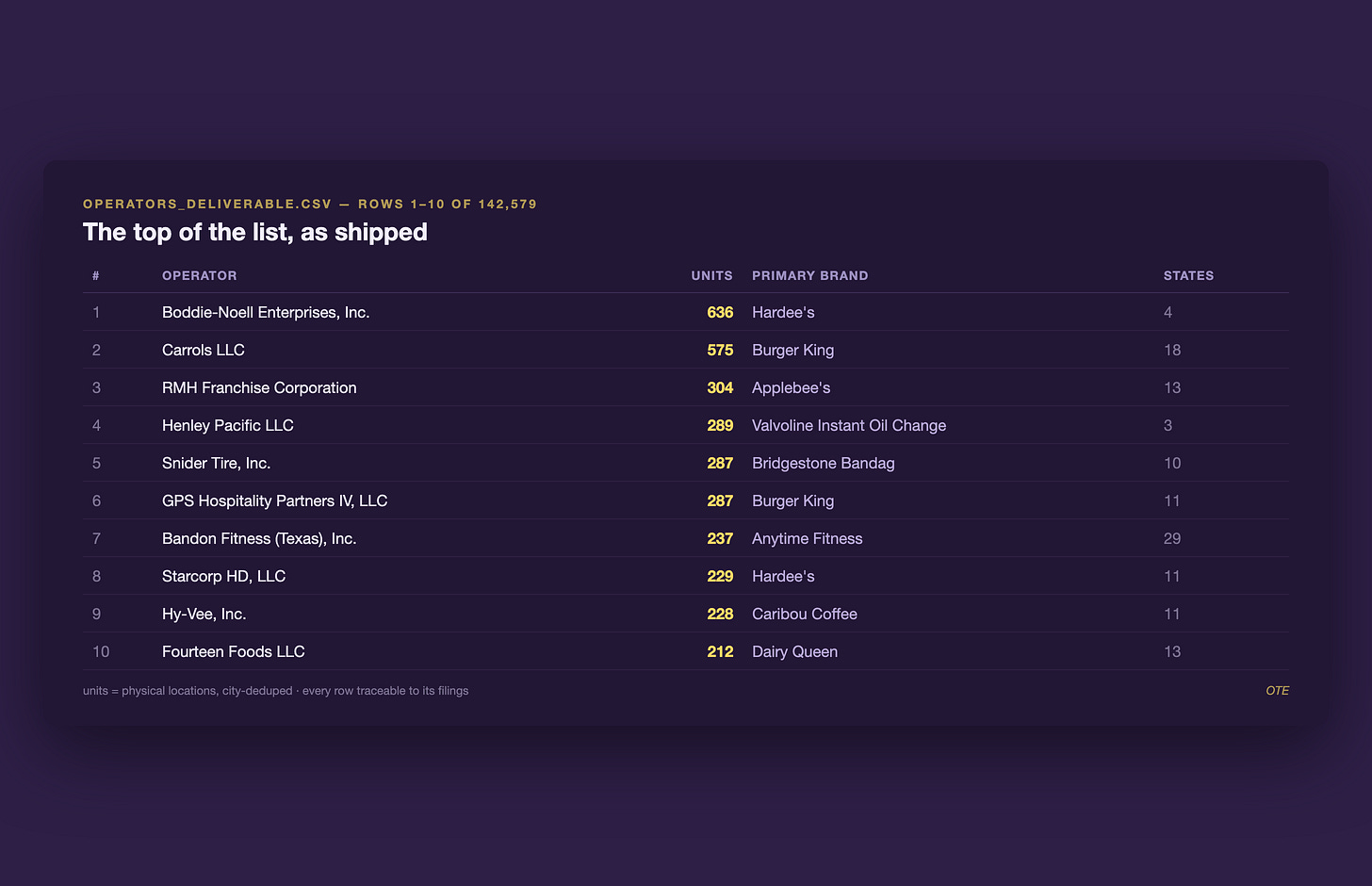The image size is (1372, 886).
Task: Click the states value 18 for Carrols LLC
Action: tap(1172, 350)
